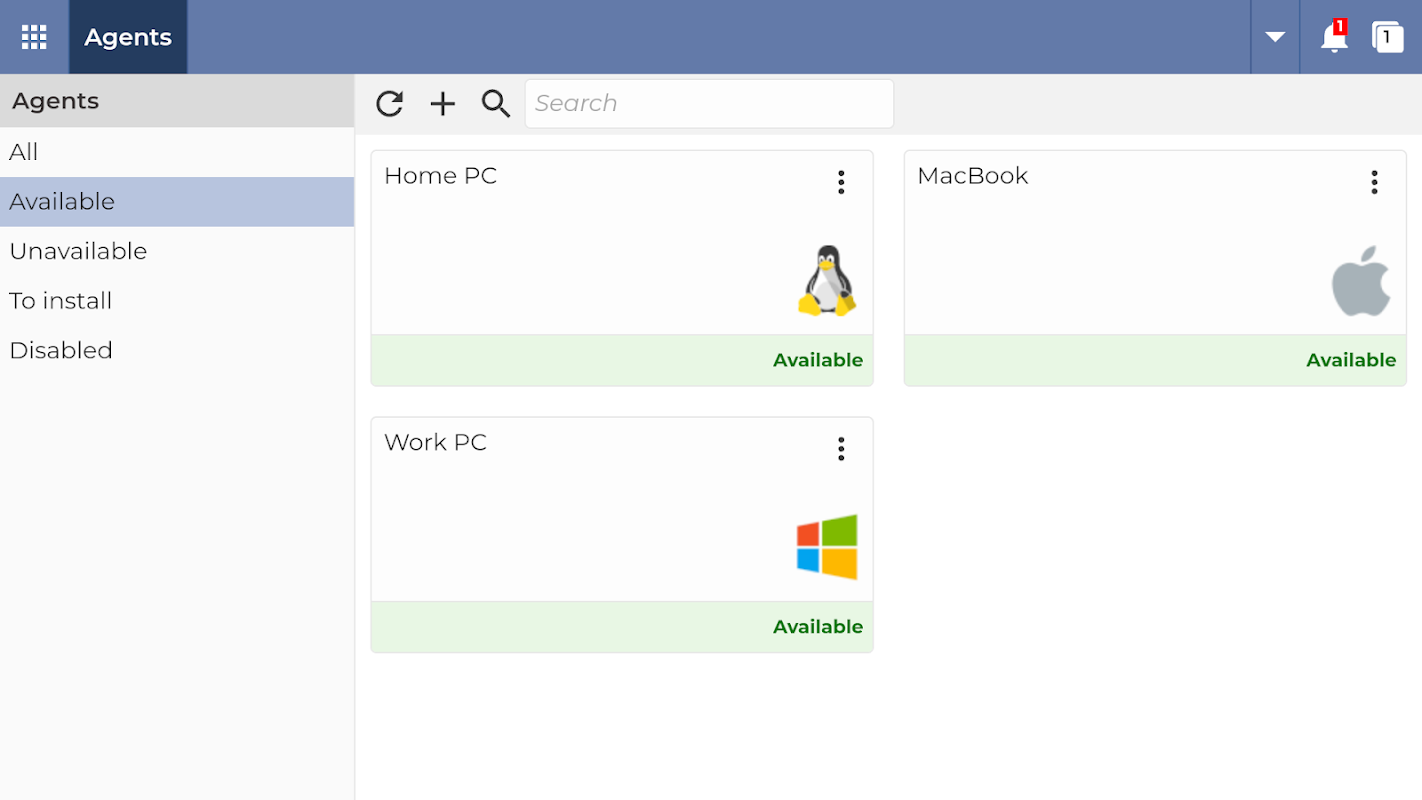Open Work PC three-dot options menu
Image resolution: width=1422 pixels, height=800 pixels.
coord(841,449)
